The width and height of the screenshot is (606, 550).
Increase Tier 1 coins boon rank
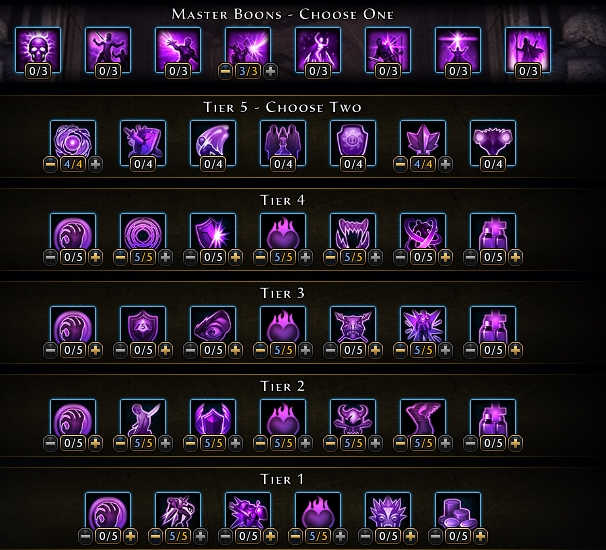coord(480,536)
